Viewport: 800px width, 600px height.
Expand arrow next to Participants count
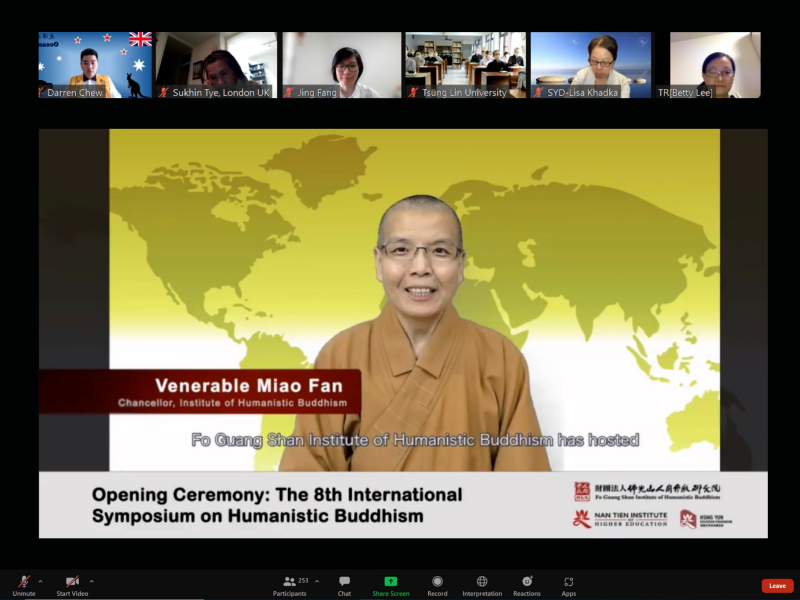(317, 581)
